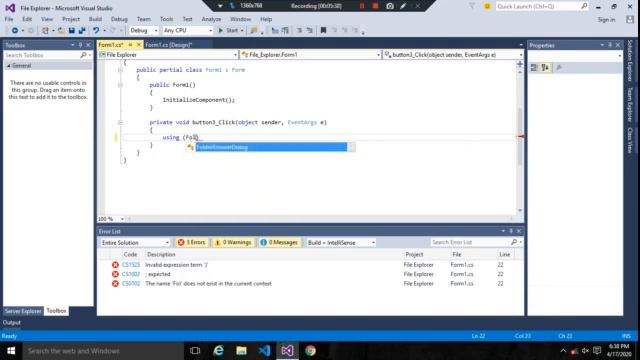Open the button3_Click member dropdown

tap(453, 55)
